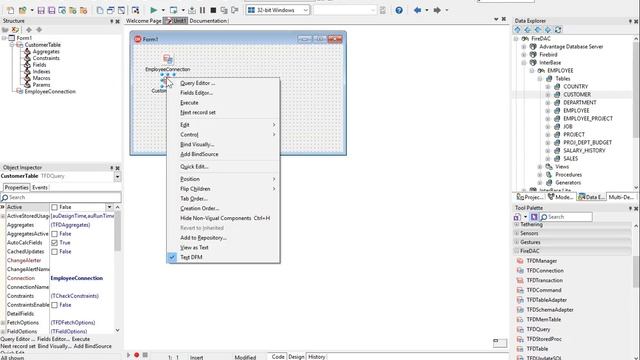640x360 pixels.
Task: Open Help via the blue question icon
Action: 399,10
